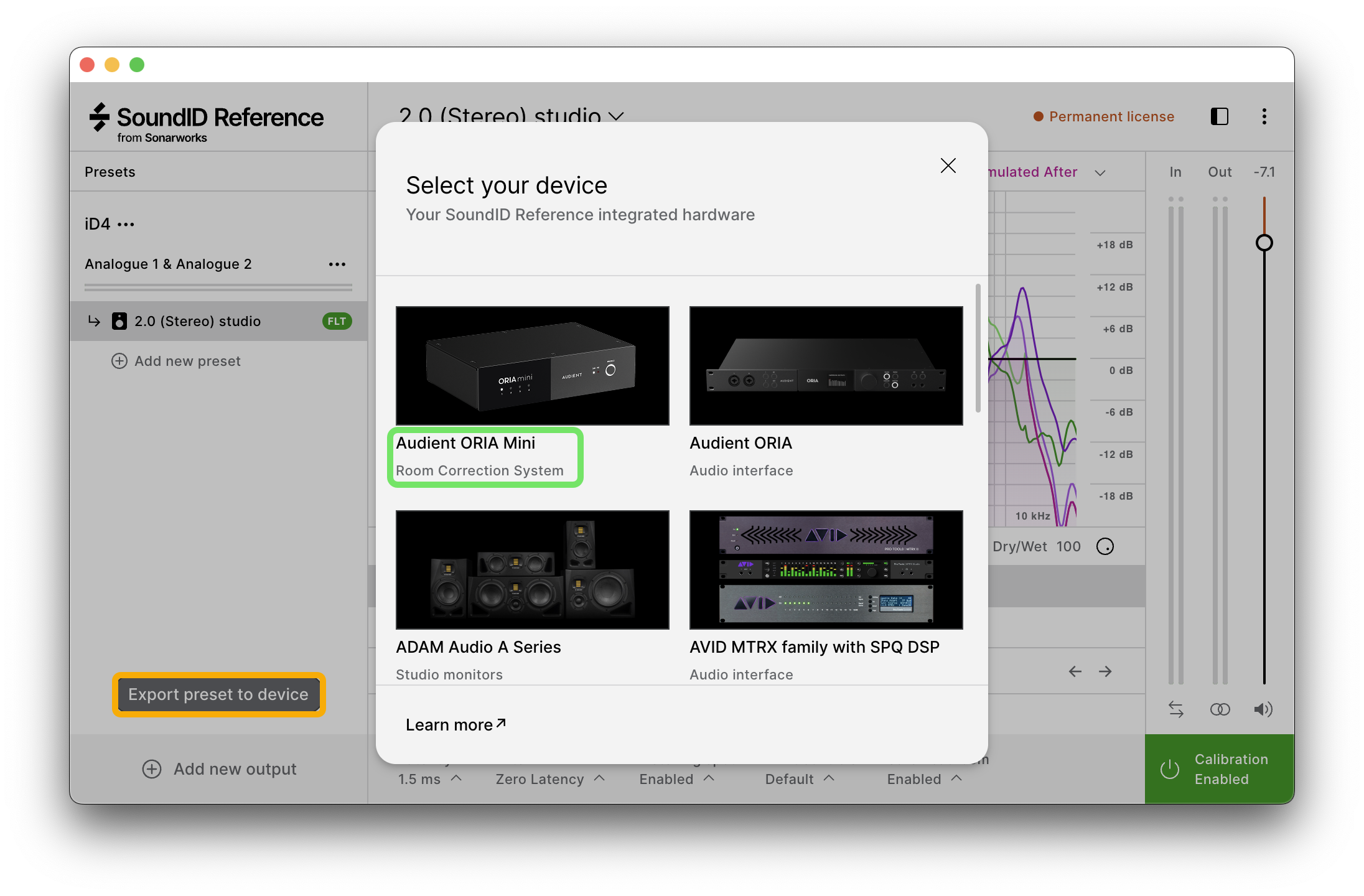Toggle the FLT filter badge

(337, 321)
